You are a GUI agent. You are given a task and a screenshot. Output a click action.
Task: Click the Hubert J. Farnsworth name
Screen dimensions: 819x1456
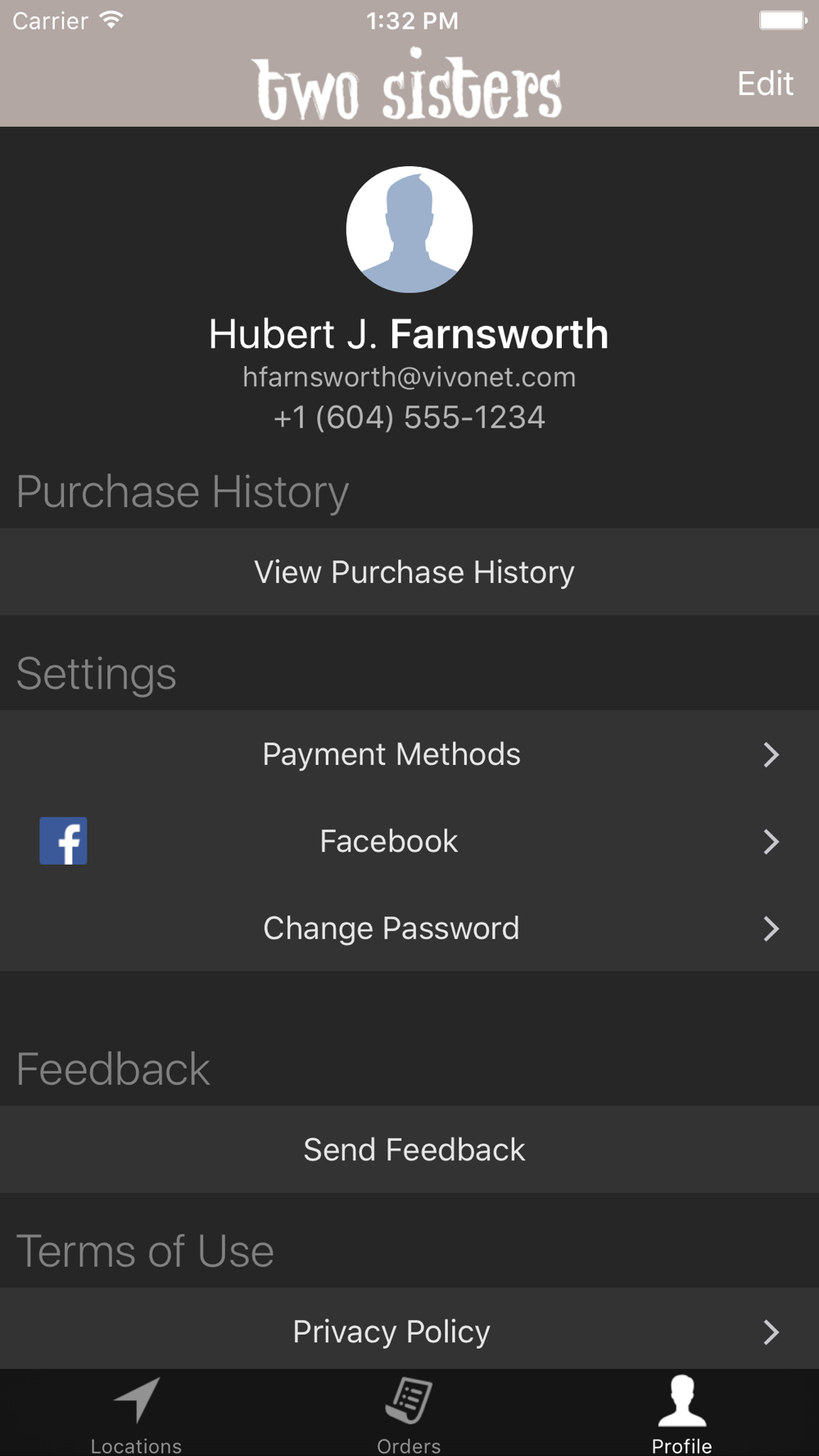[x=409, y=334]
